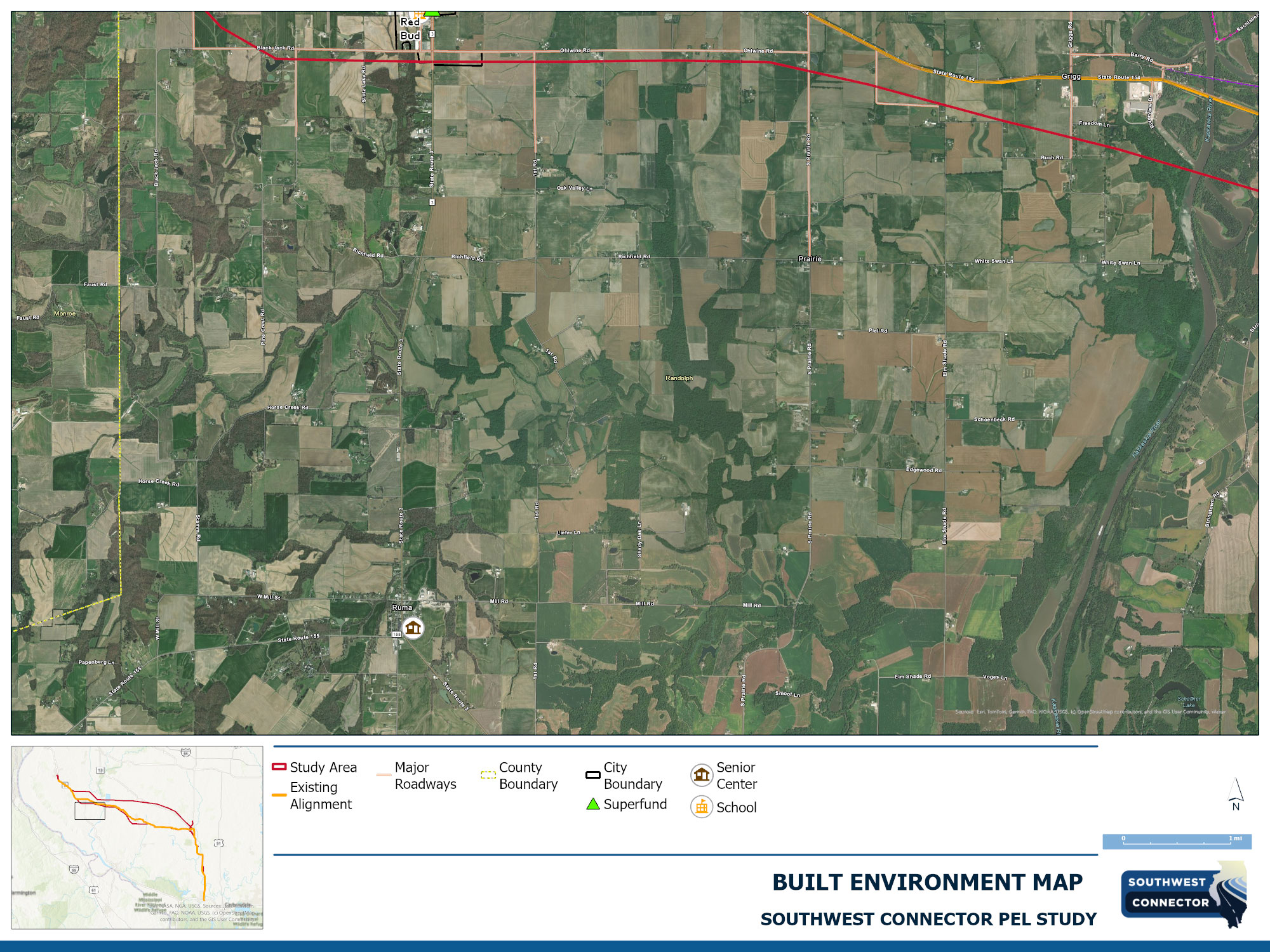Click the Existing Alignment orange legend swatch

279,795
